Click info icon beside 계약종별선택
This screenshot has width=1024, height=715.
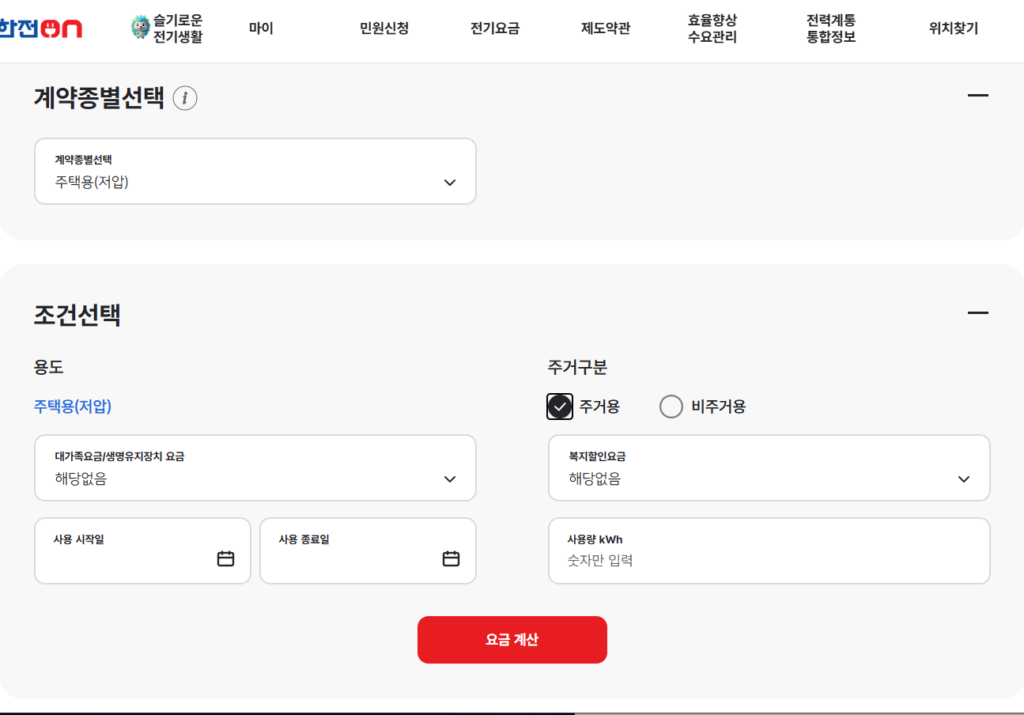point(185,98)
